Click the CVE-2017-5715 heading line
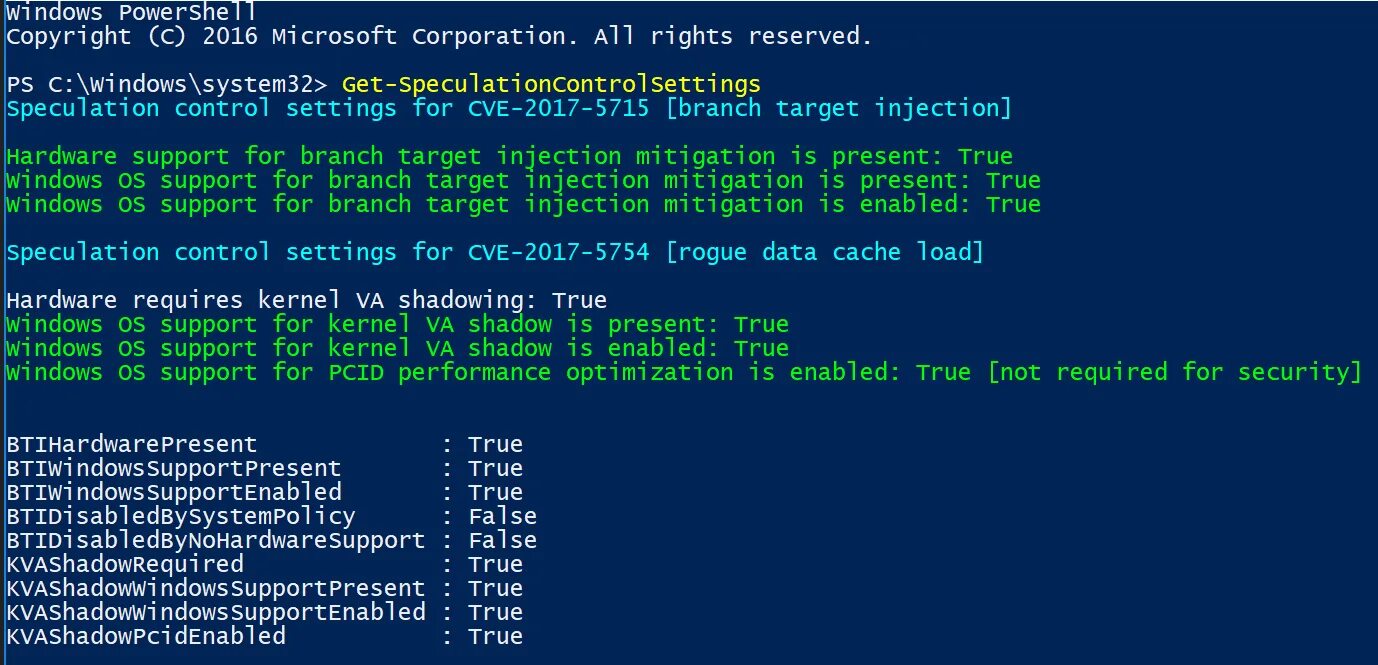The image size is (1378, 665). (x=509, y=108)
